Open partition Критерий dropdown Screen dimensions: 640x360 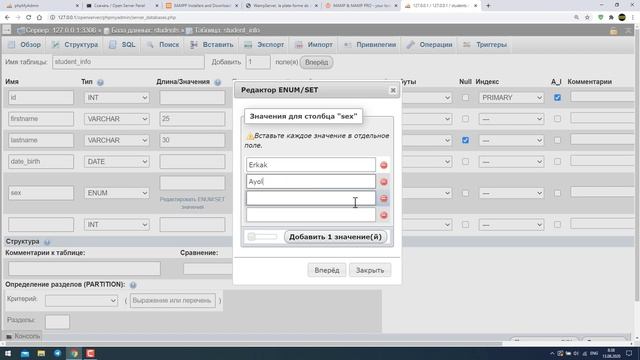[82, 301]
